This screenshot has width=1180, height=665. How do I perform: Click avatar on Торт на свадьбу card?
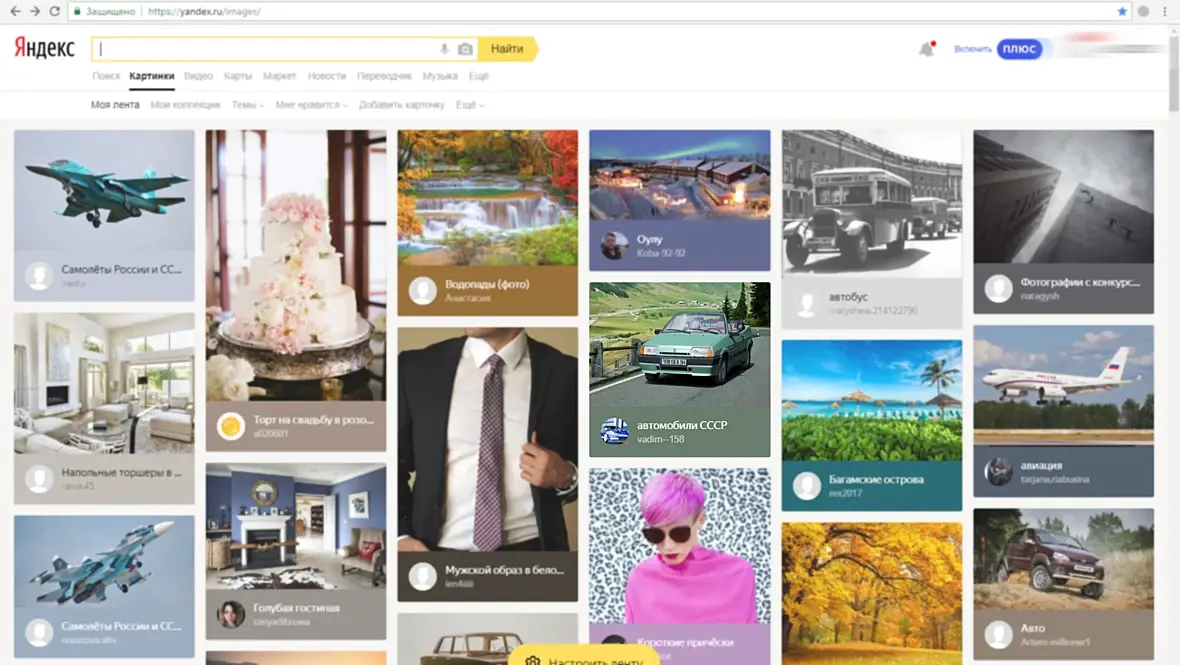coord(230,426)
